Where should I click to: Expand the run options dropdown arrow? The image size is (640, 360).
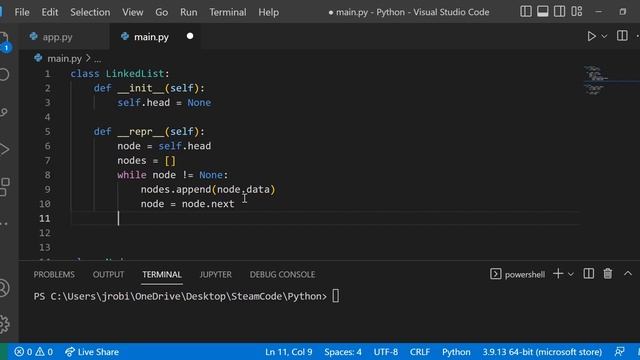click(x=604, y=36)
